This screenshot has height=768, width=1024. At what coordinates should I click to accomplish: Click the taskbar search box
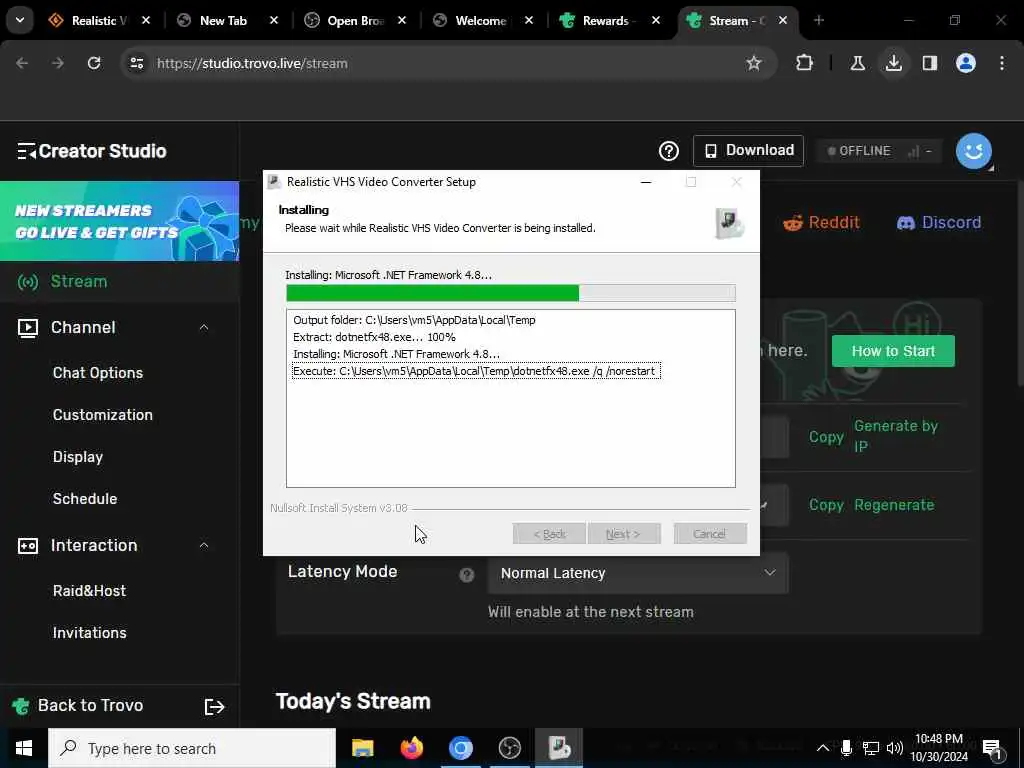click(x=192, y=748)
